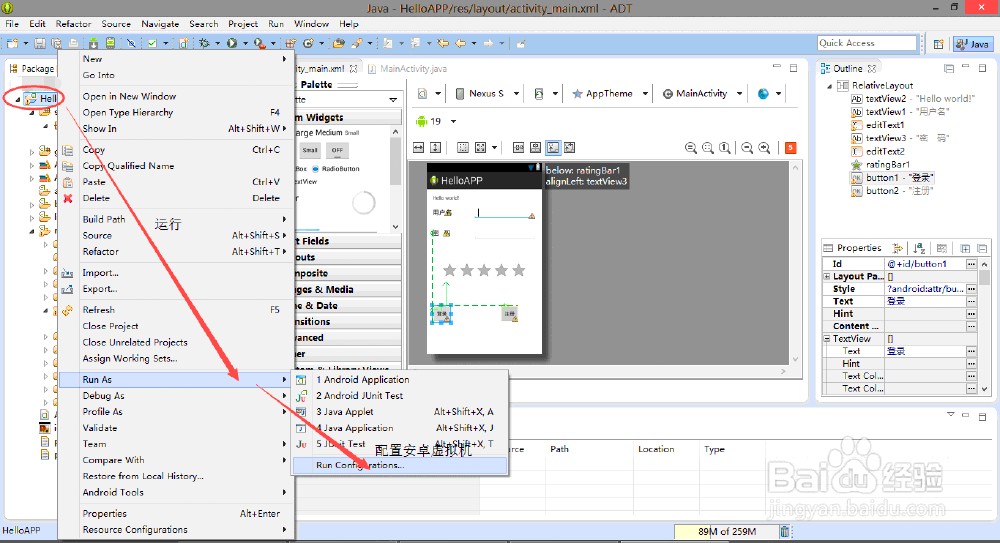Click the rating bar stars on canvas
The image size is (1000, 543).
point(484,271)
